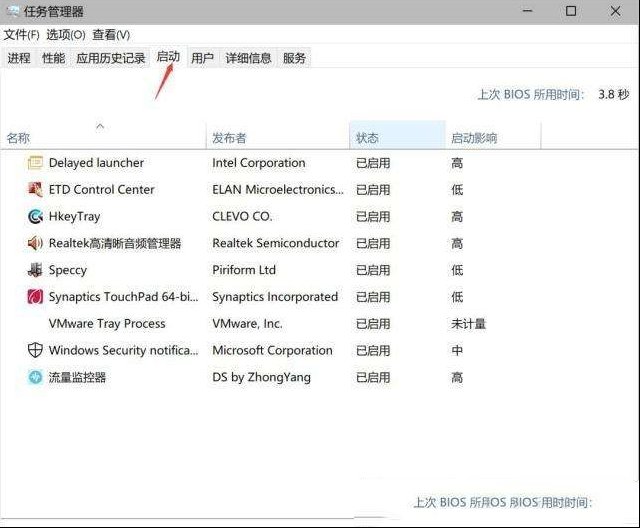Click the Delayed launcher icon

point(35,163)
